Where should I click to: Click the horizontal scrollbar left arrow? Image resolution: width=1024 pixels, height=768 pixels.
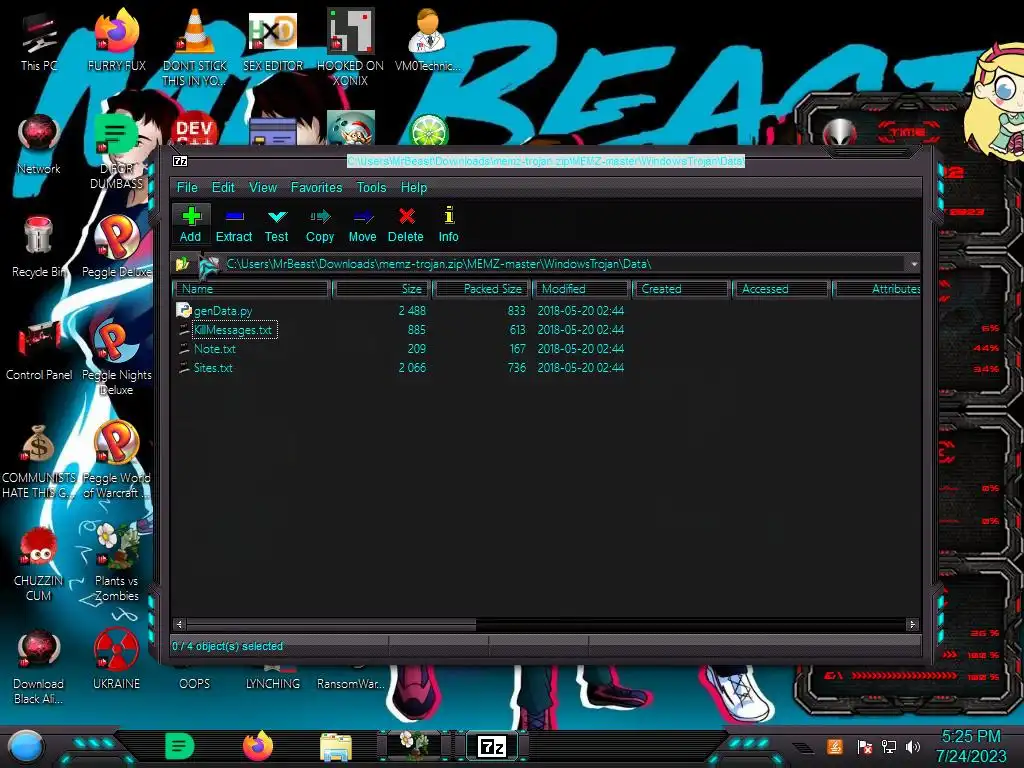pyautogui.click(x=180, y=624)
